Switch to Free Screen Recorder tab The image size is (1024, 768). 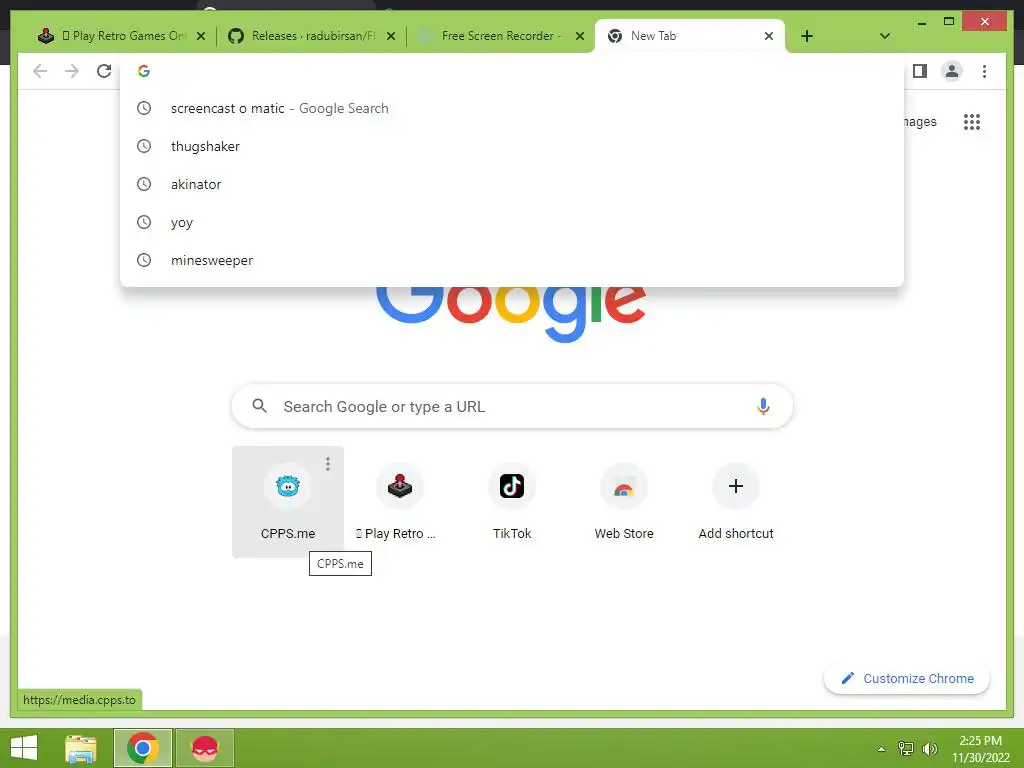click(500, 36)
